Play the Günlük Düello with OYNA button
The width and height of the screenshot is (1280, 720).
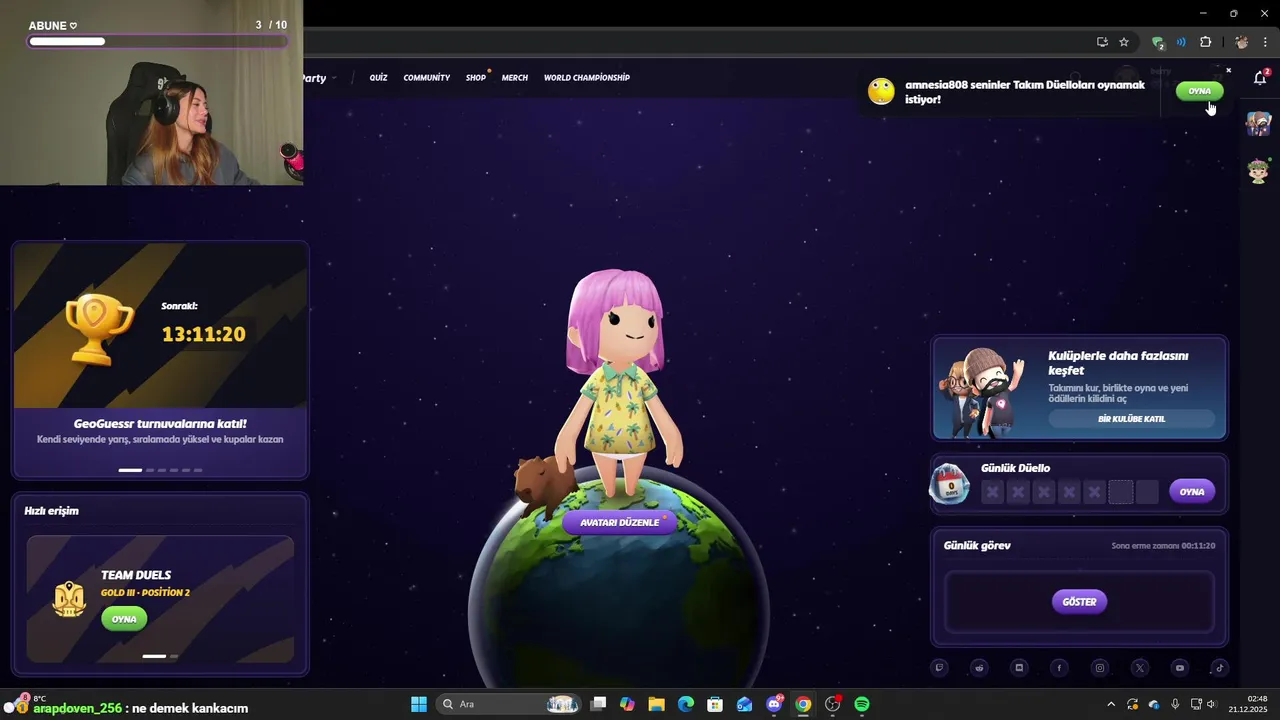pyautogui.click(x=1192, y=491)
